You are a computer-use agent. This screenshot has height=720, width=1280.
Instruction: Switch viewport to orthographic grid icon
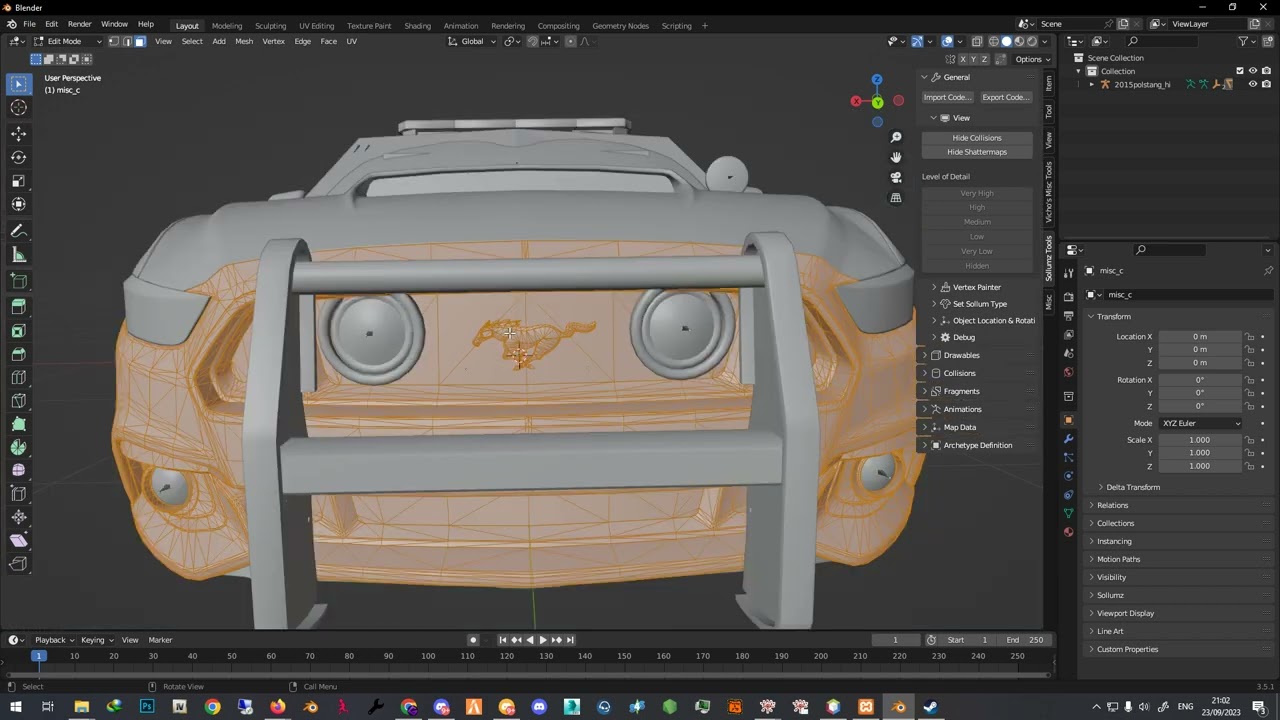(x=896, y=198)
